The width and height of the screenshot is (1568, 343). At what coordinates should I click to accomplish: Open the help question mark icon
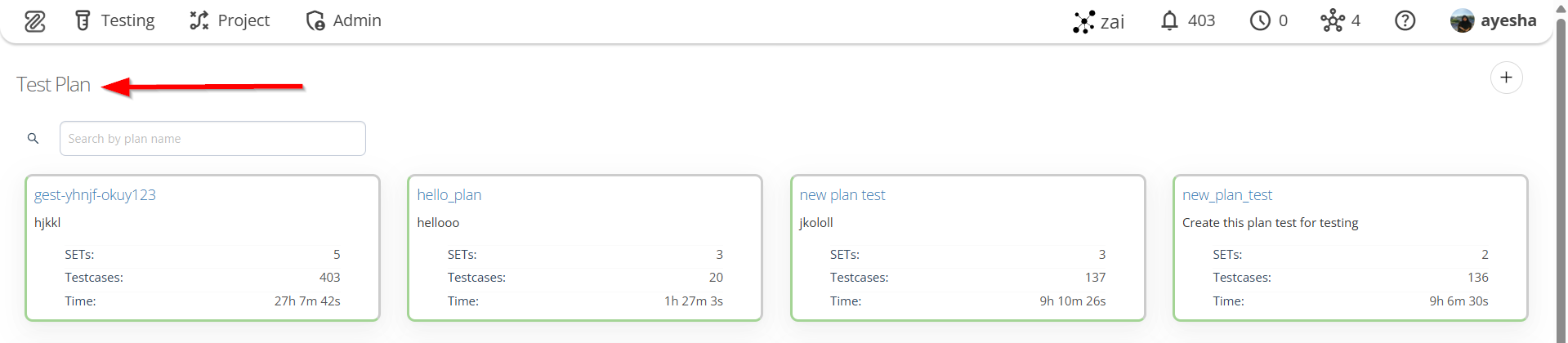(1405, 20)
